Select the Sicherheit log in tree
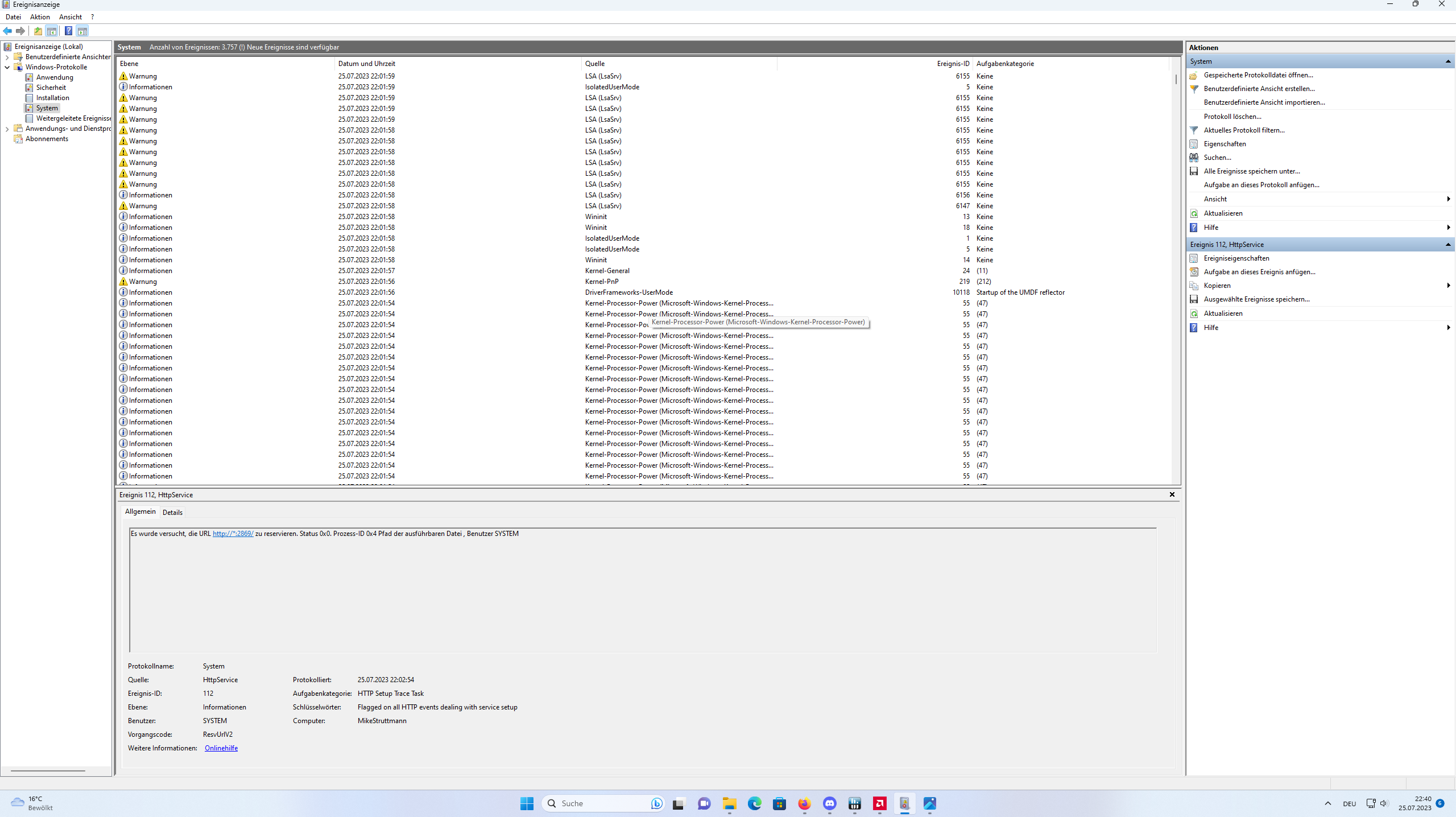This screenshot has width=1456, height=817. [x=51, y=88]
